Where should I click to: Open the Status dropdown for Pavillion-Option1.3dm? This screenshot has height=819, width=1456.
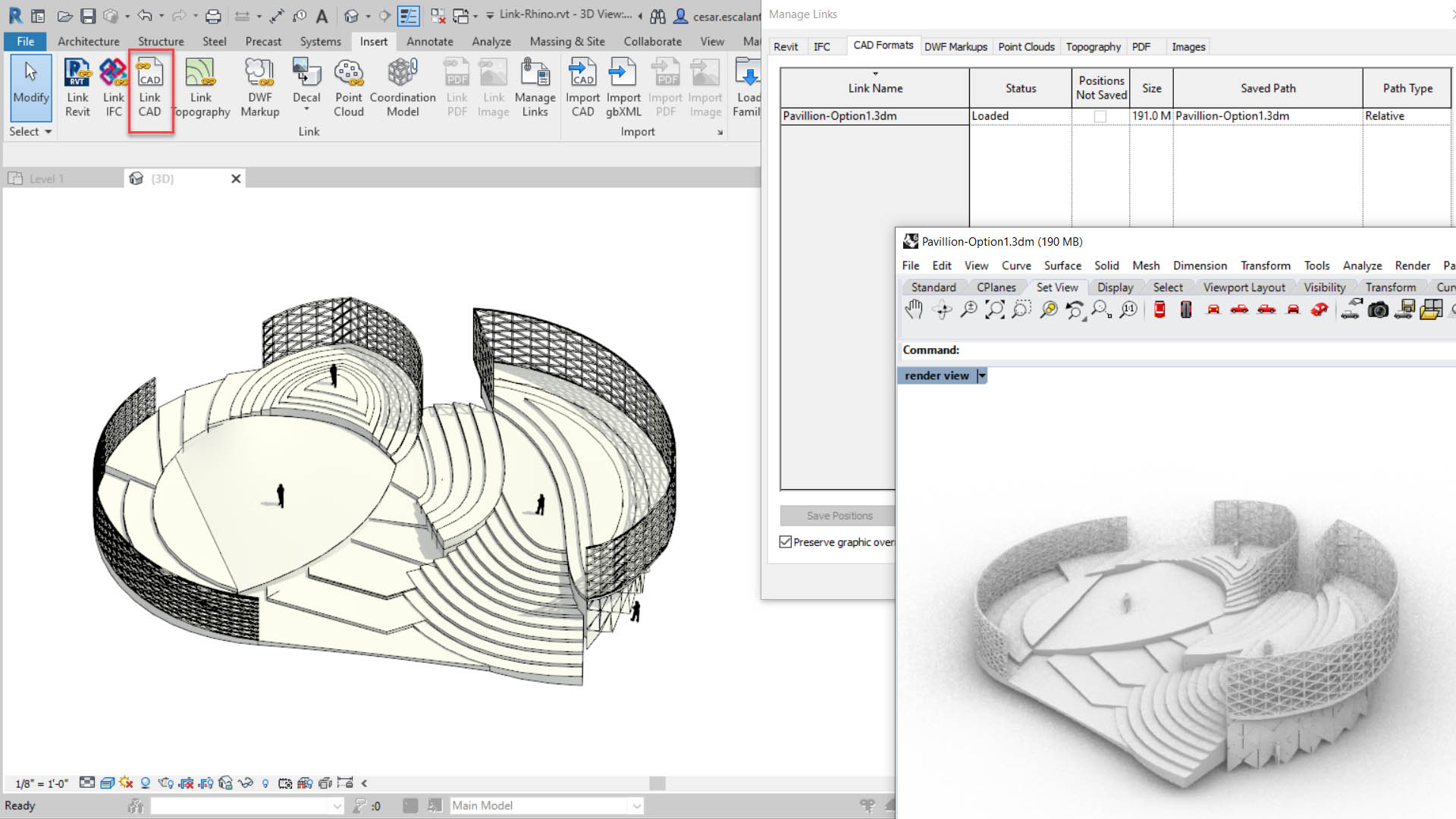pos(1019,115)
